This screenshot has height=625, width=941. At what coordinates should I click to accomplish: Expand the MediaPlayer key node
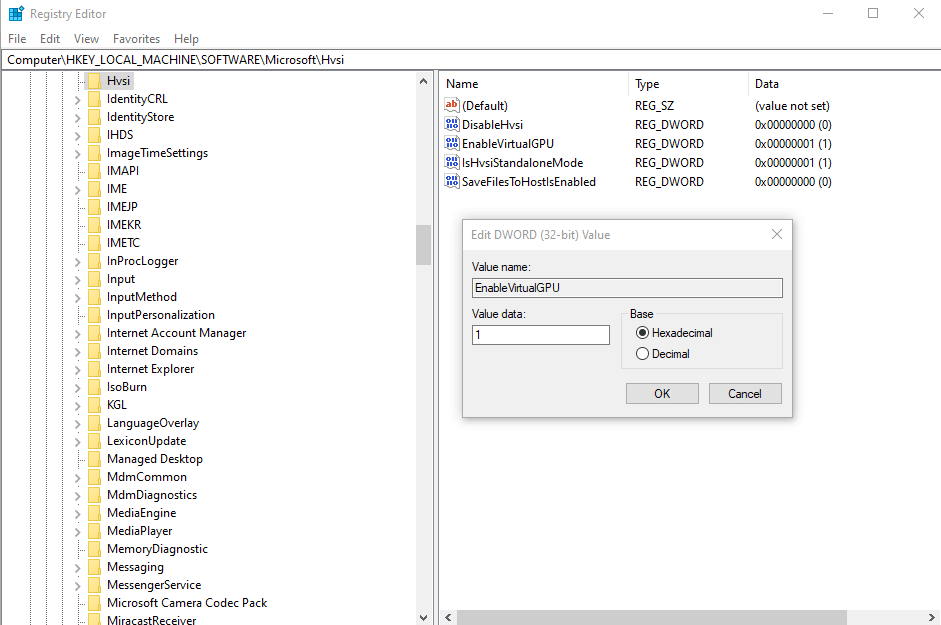(x=78, y=531)
